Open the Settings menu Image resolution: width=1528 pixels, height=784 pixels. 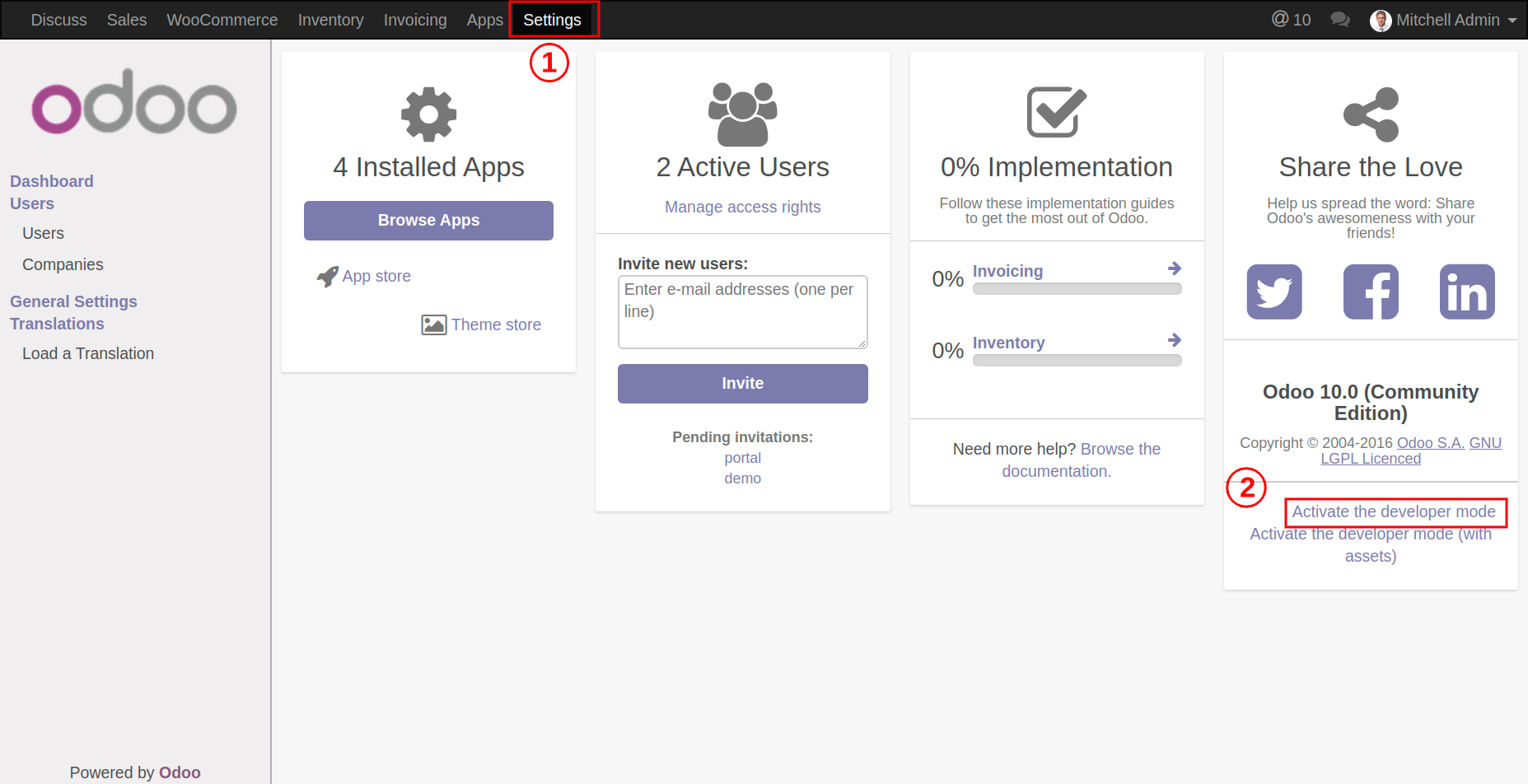pyautogui.click(x=552, y=20)
